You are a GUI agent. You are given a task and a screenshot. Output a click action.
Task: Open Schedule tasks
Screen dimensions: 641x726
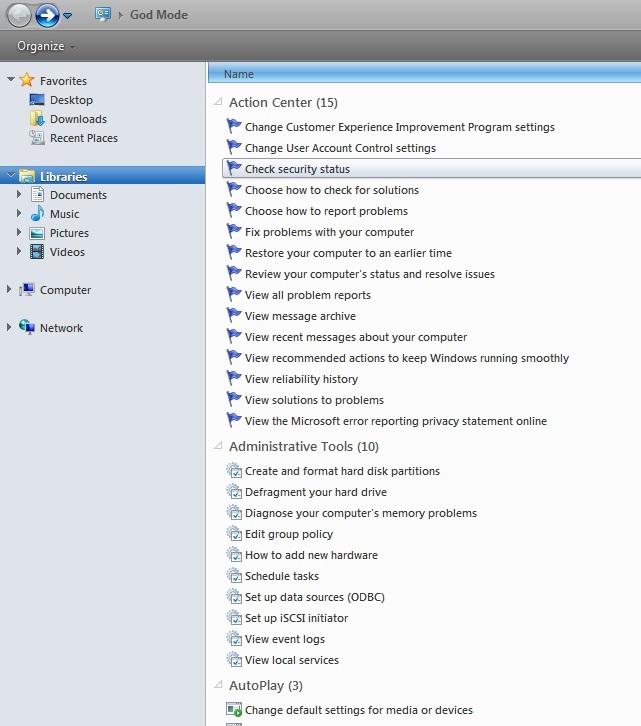pyautogui.click(x=282, y=576)
